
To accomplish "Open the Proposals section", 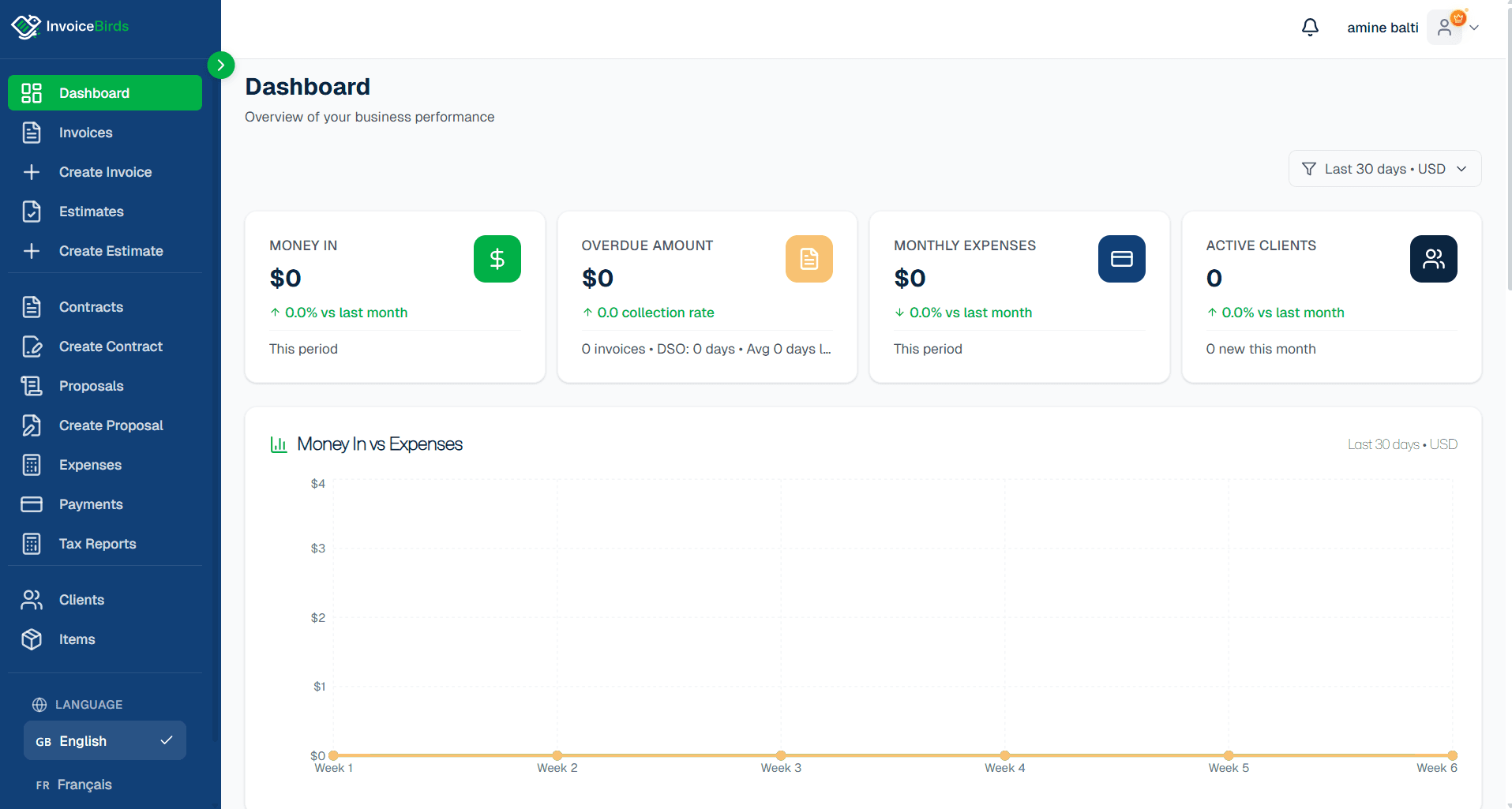I will pyautogui.click(x=105, y=386).
